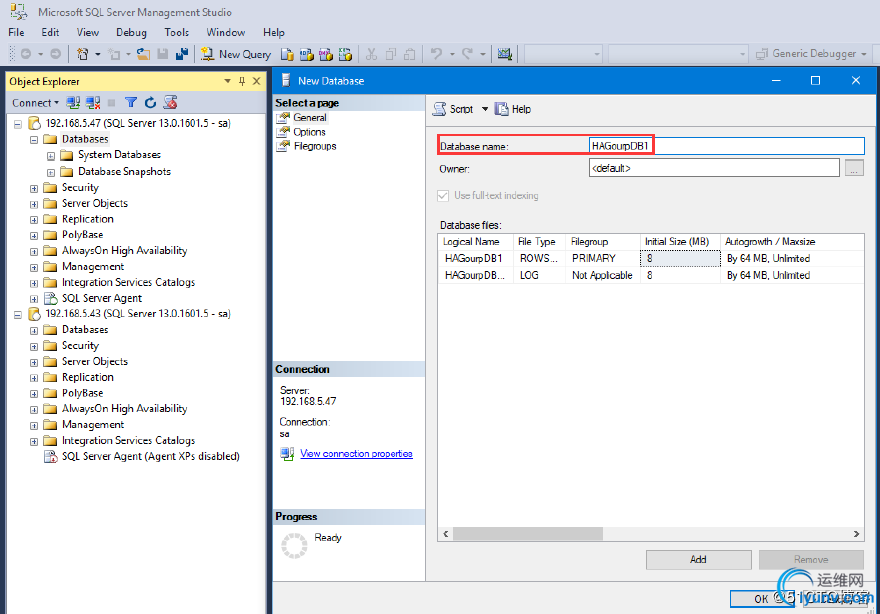The image size is (880, 614).
Task: Select the Database Snapshots tree item
Action: coord(124,172)
